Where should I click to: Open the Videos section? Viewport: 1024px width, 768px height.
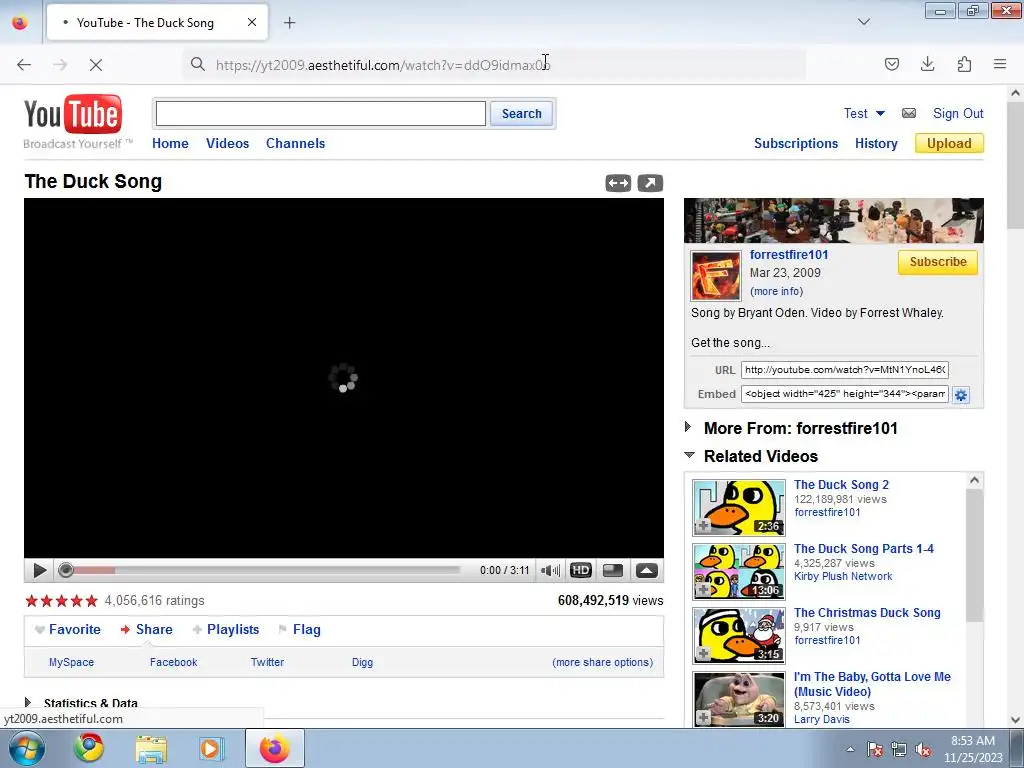(227, 144)
